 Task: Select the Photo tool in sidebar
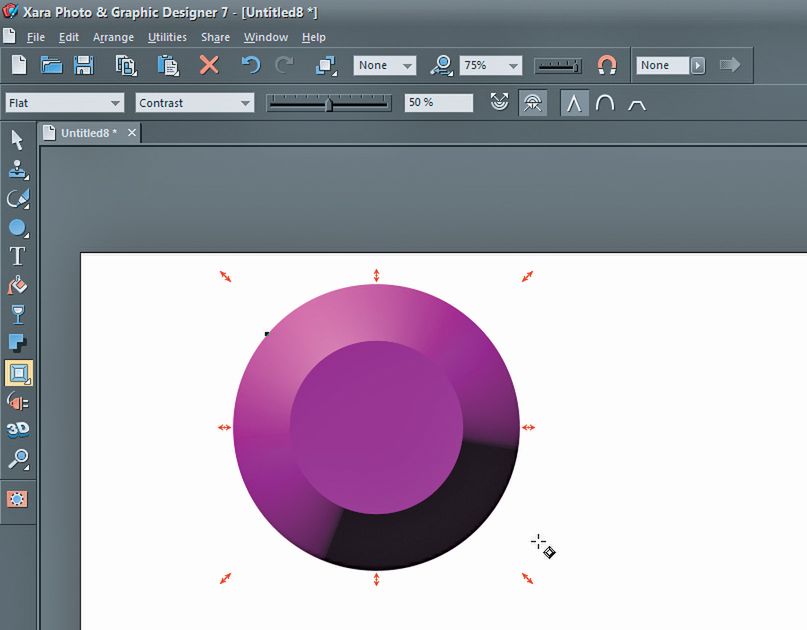pyautogui.click(x=18, y=170)
